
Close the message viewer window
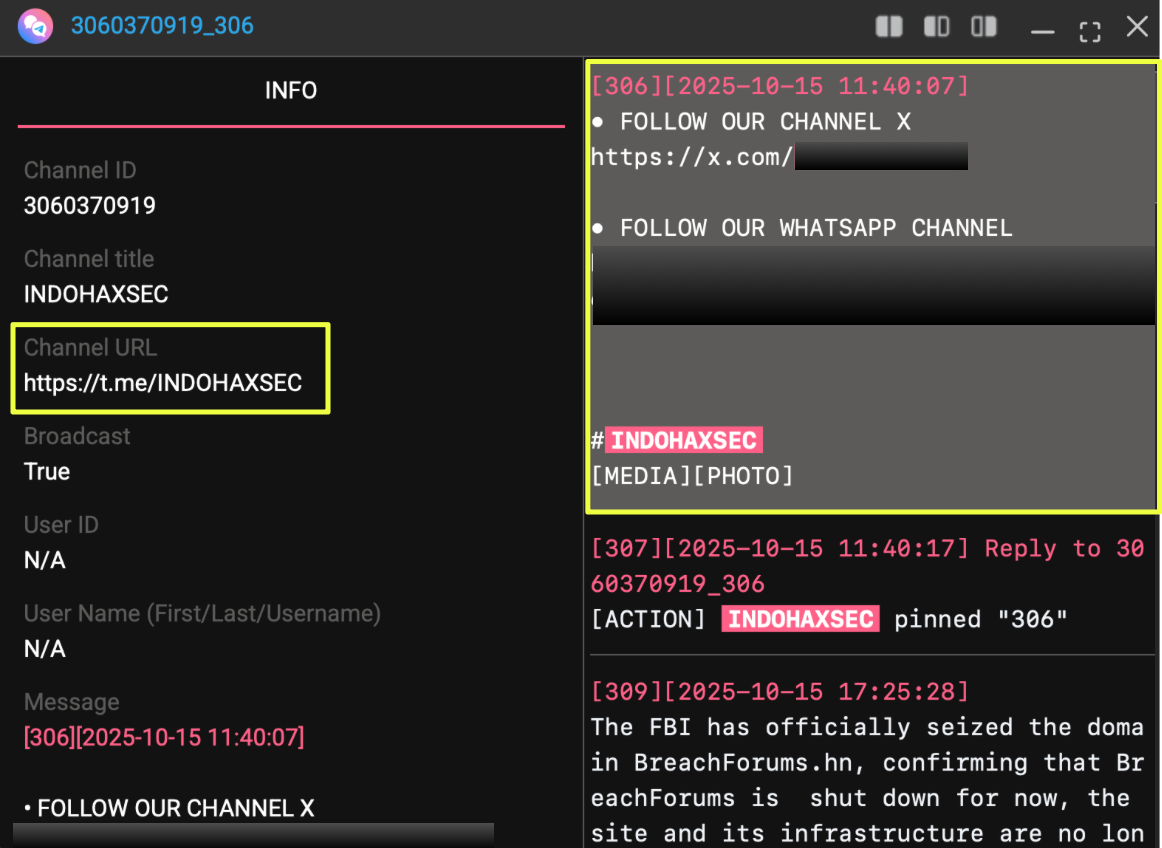[1137, 27]
